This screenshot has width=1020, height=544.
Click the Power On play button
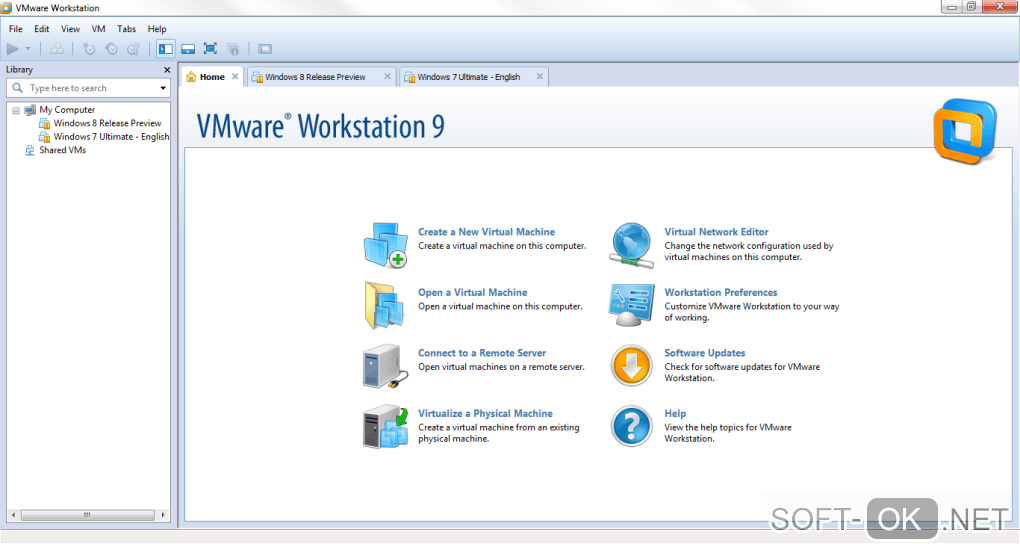point(12,49)
